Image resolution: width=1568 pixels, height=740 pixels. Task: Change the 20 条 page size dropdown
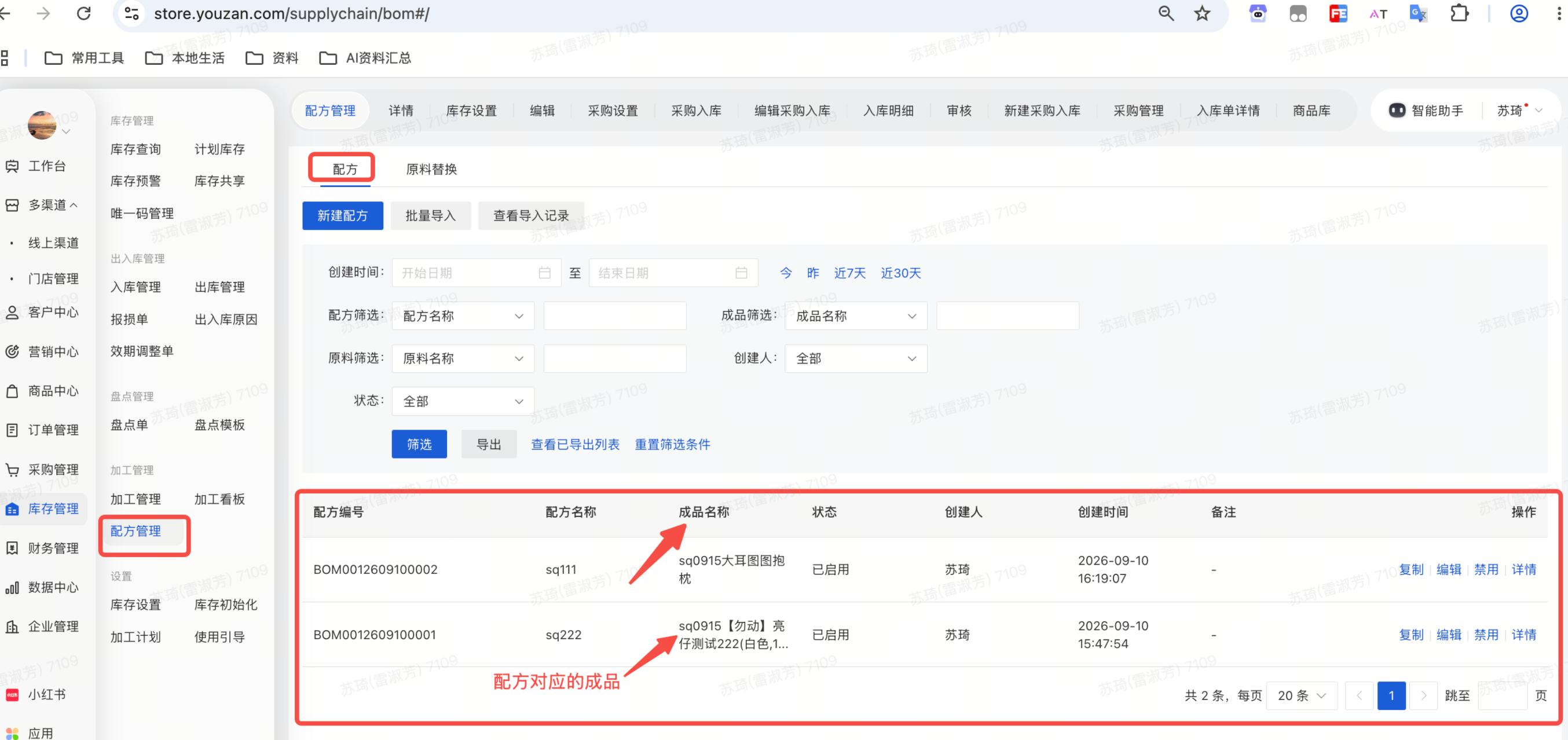pyautogui.click(x=1302, y=695)
